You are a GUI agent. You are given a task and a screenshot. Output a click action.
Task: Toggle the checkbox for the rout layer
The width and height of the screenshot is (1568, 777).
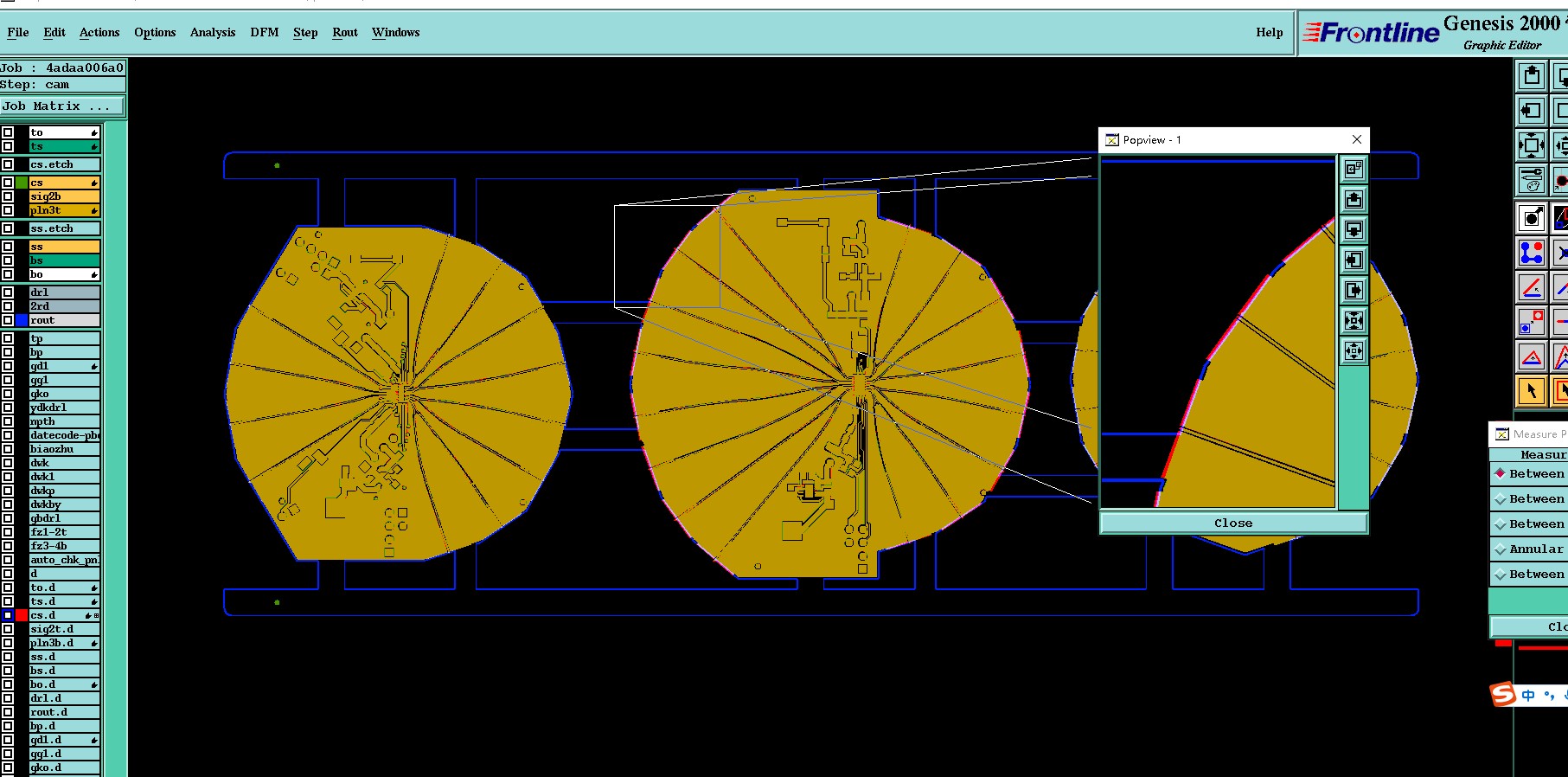pos(8,320)
